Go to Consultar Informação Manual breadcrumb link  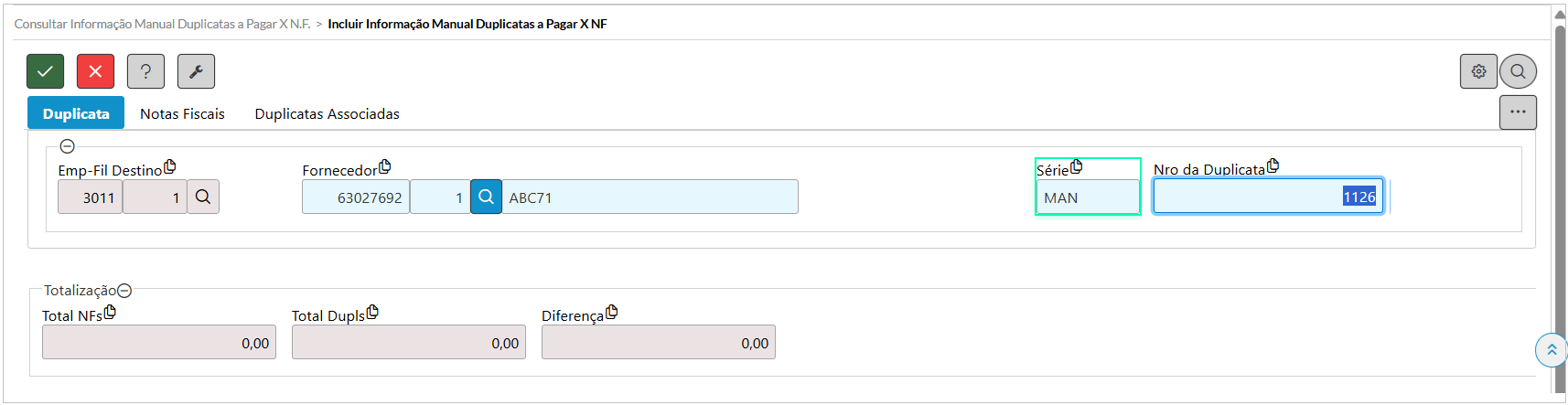pyautogui.click(x=163, y=24)
